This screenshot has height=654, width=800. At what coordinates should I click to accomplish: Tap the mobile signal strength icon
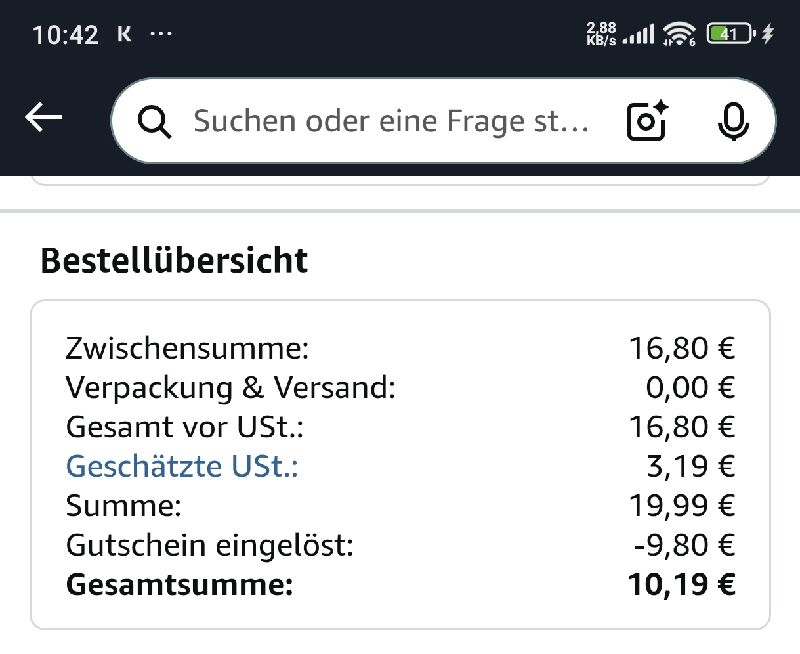pos(638,35)
